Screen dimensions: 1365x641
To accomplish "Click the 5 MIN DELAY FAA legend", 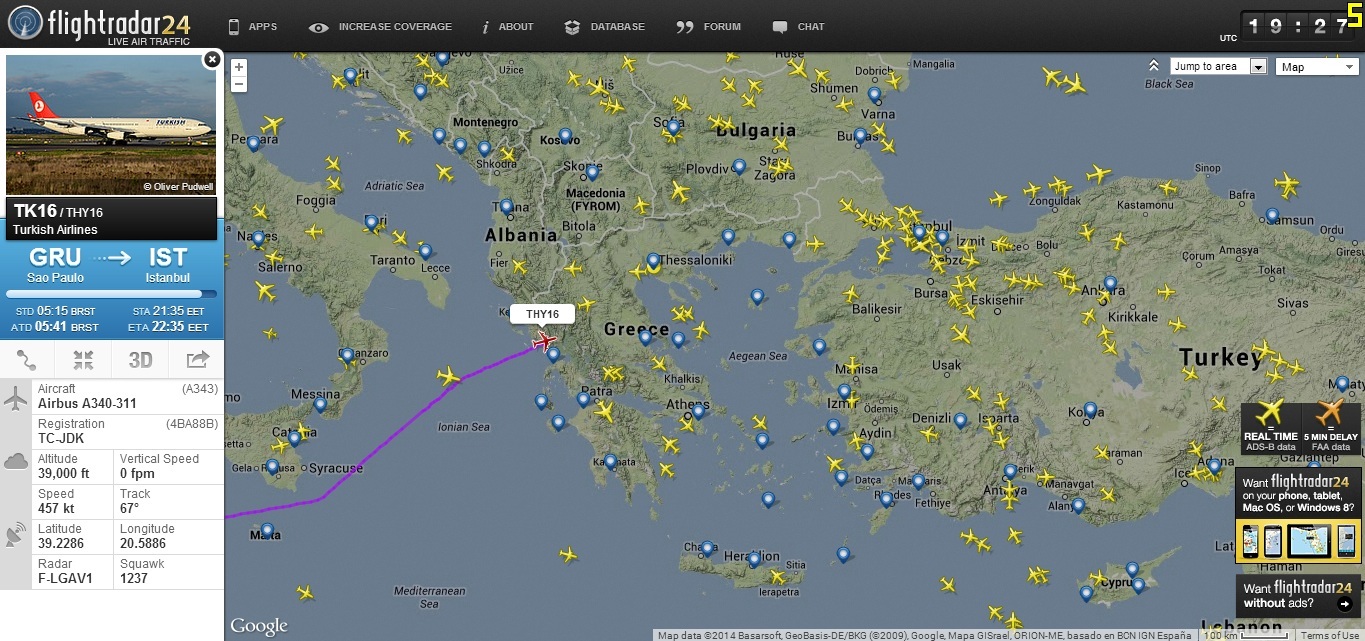I will [1330, 428].
